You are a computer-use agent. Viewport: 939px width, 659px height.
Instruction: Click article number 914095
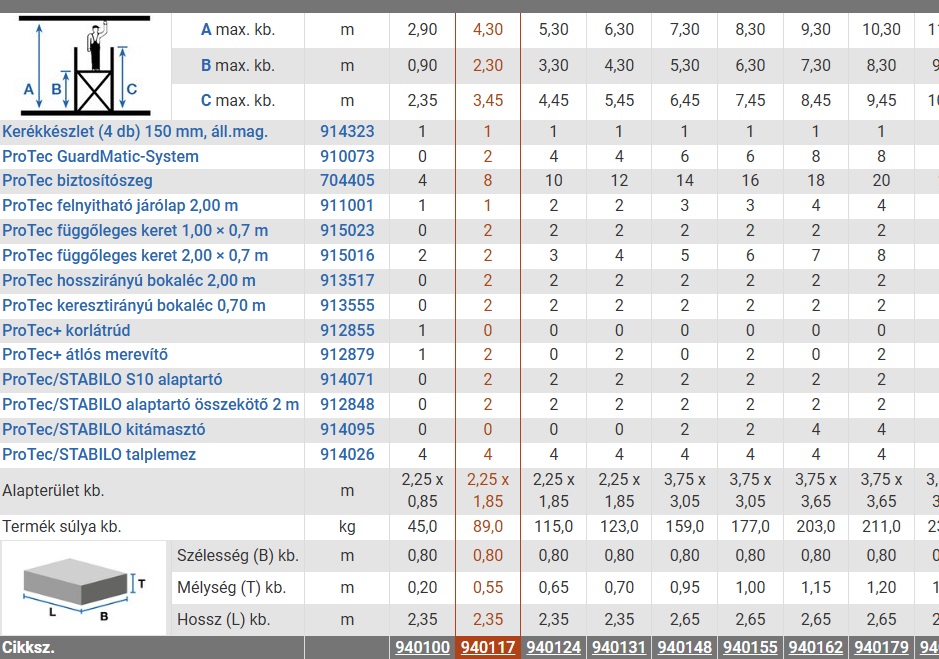[x=347, y=430]
